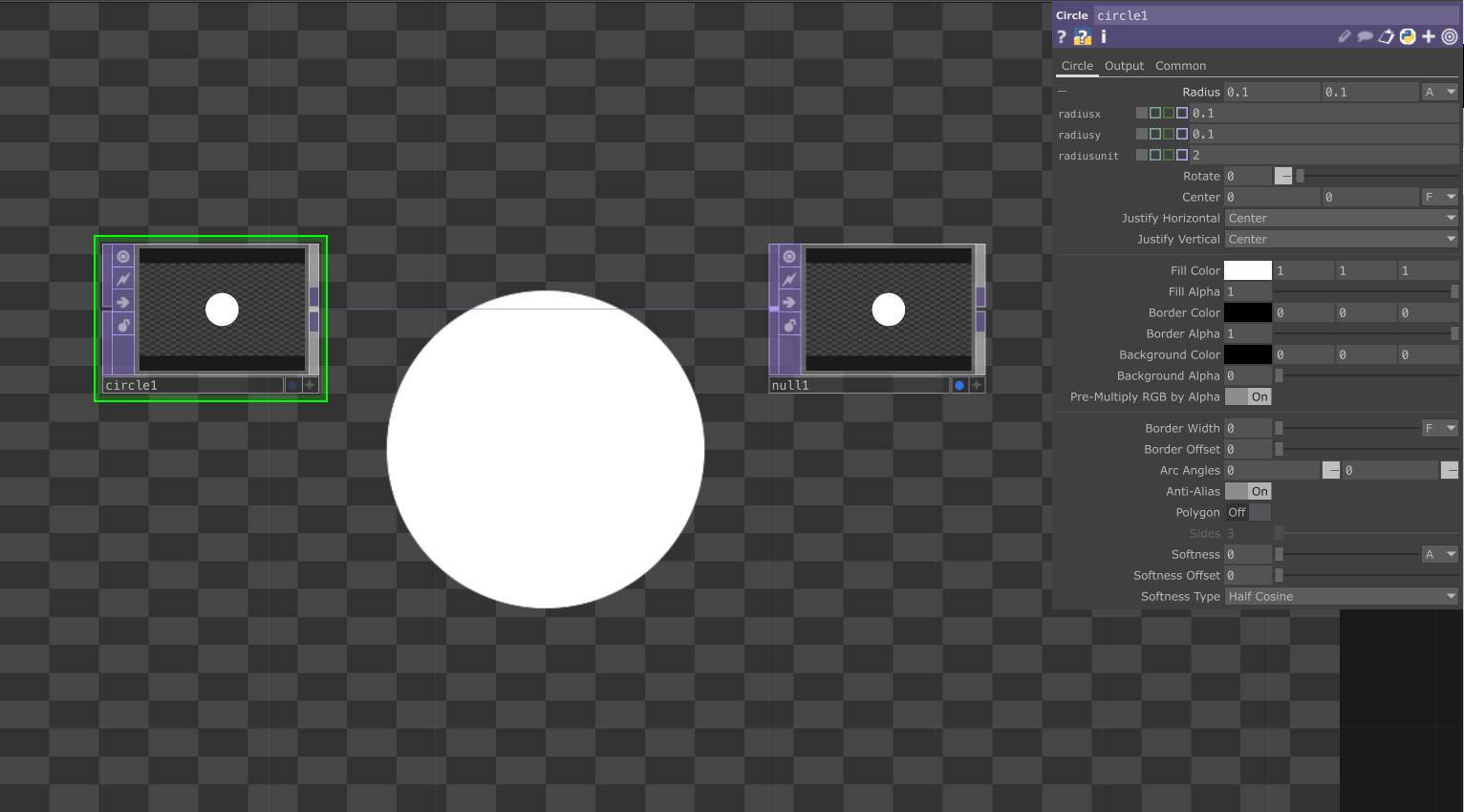The width and height of the screenshot is (1464, 812).
Task: Open Softness unit dropdown showing A
Action: 1440,554
